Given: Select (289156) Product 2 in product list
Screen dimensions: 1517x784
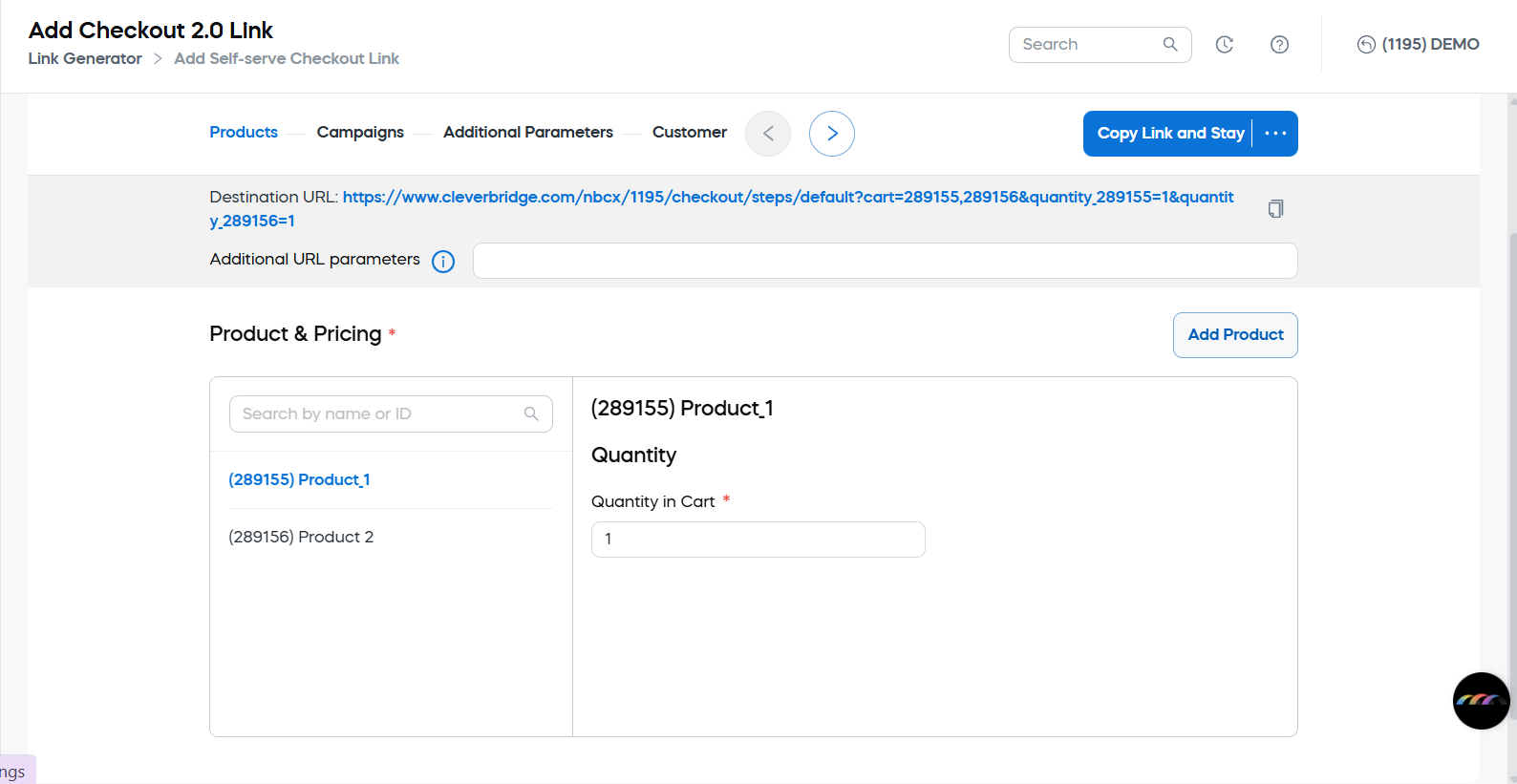Looking at the screenshot, I should point(301,537).
